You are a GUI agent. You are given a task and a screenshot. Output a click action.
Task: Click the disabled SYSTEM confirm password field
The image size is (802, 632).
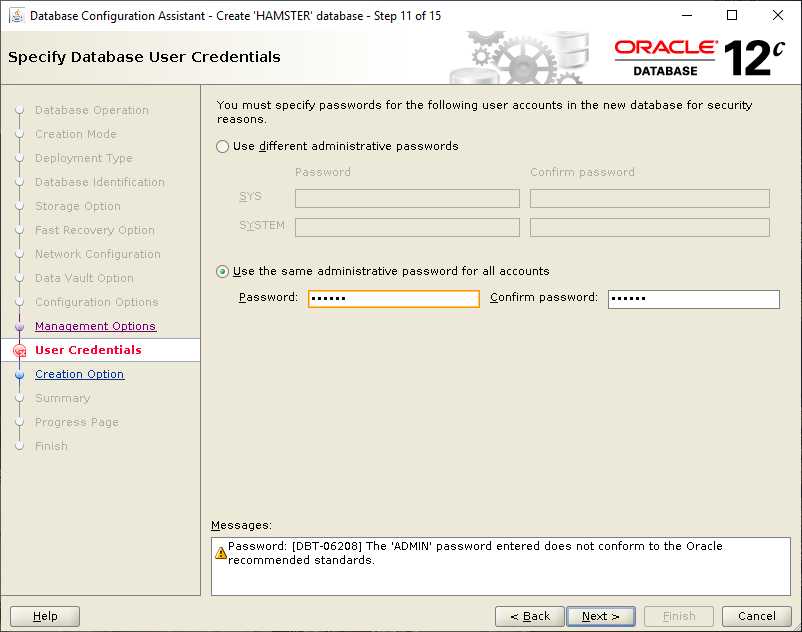650,228
